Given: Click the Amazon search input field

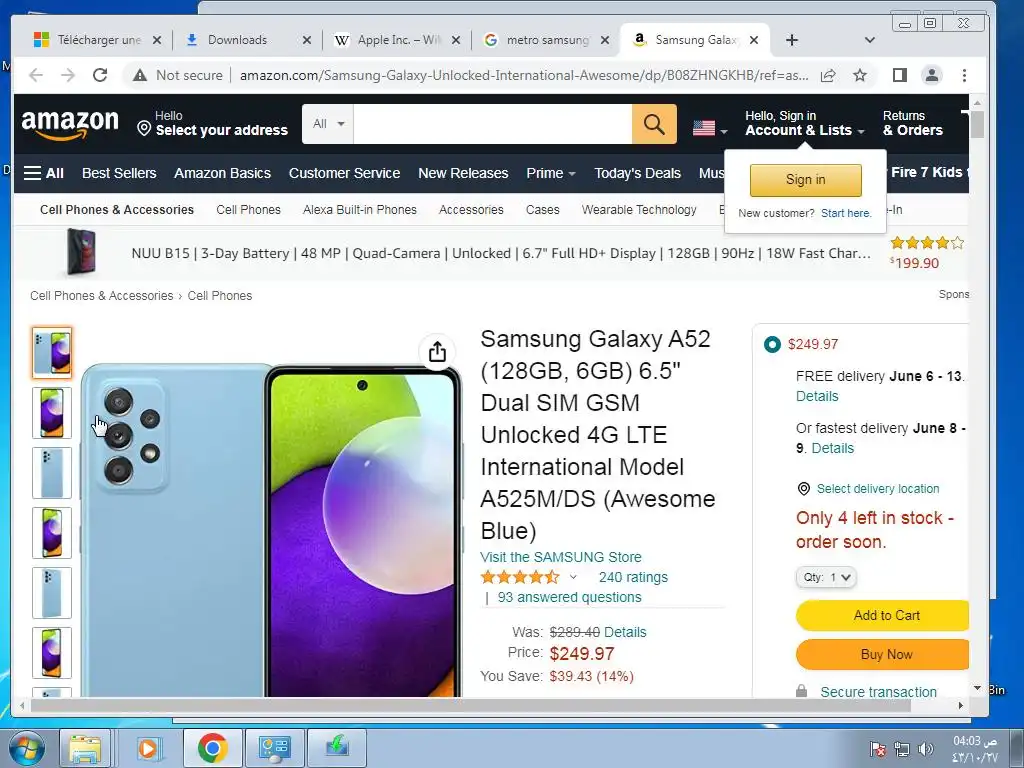Looking at the screenshot, I should tap(492, 123).
